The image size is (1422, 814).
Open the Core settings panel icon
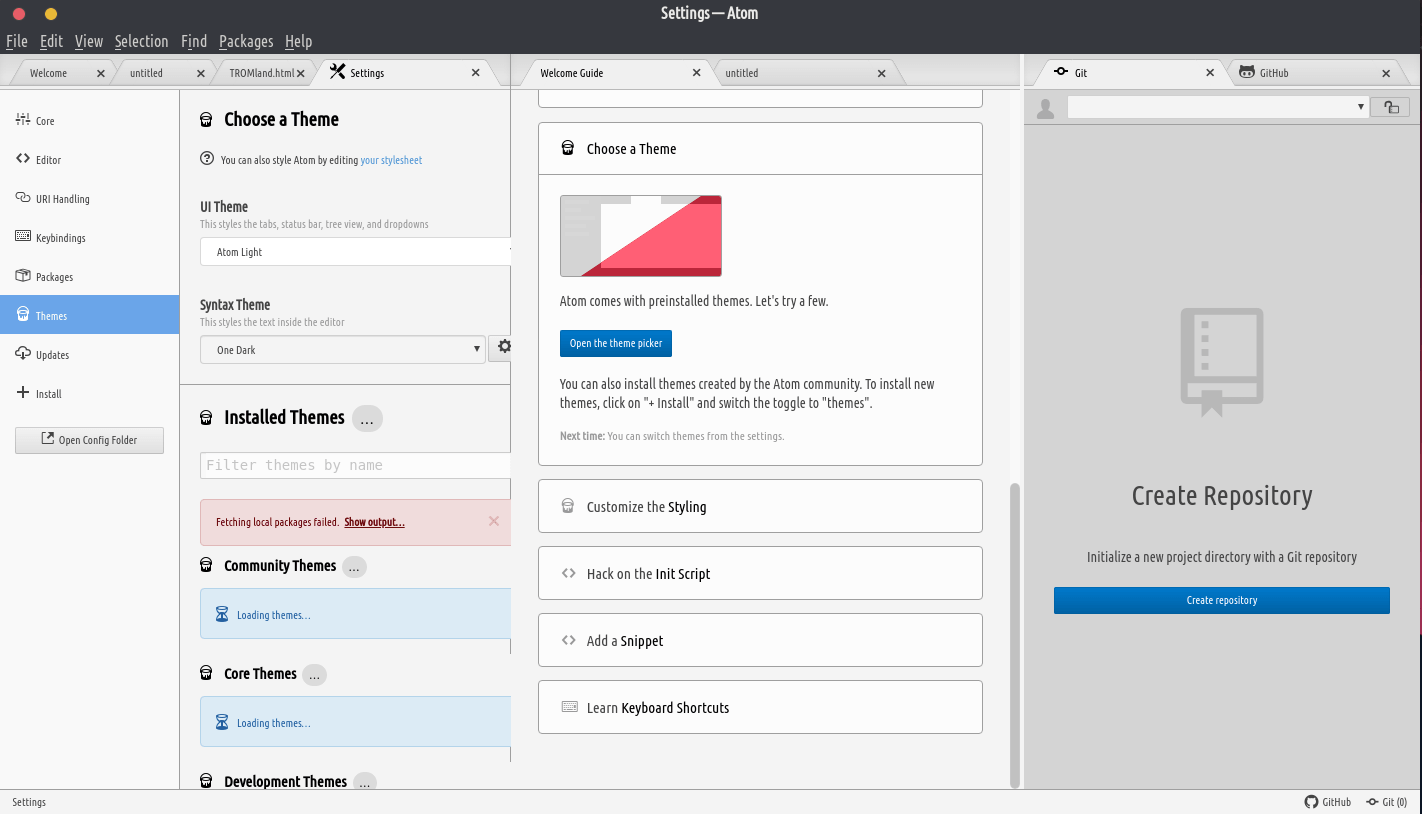click(x=23, y=120)
